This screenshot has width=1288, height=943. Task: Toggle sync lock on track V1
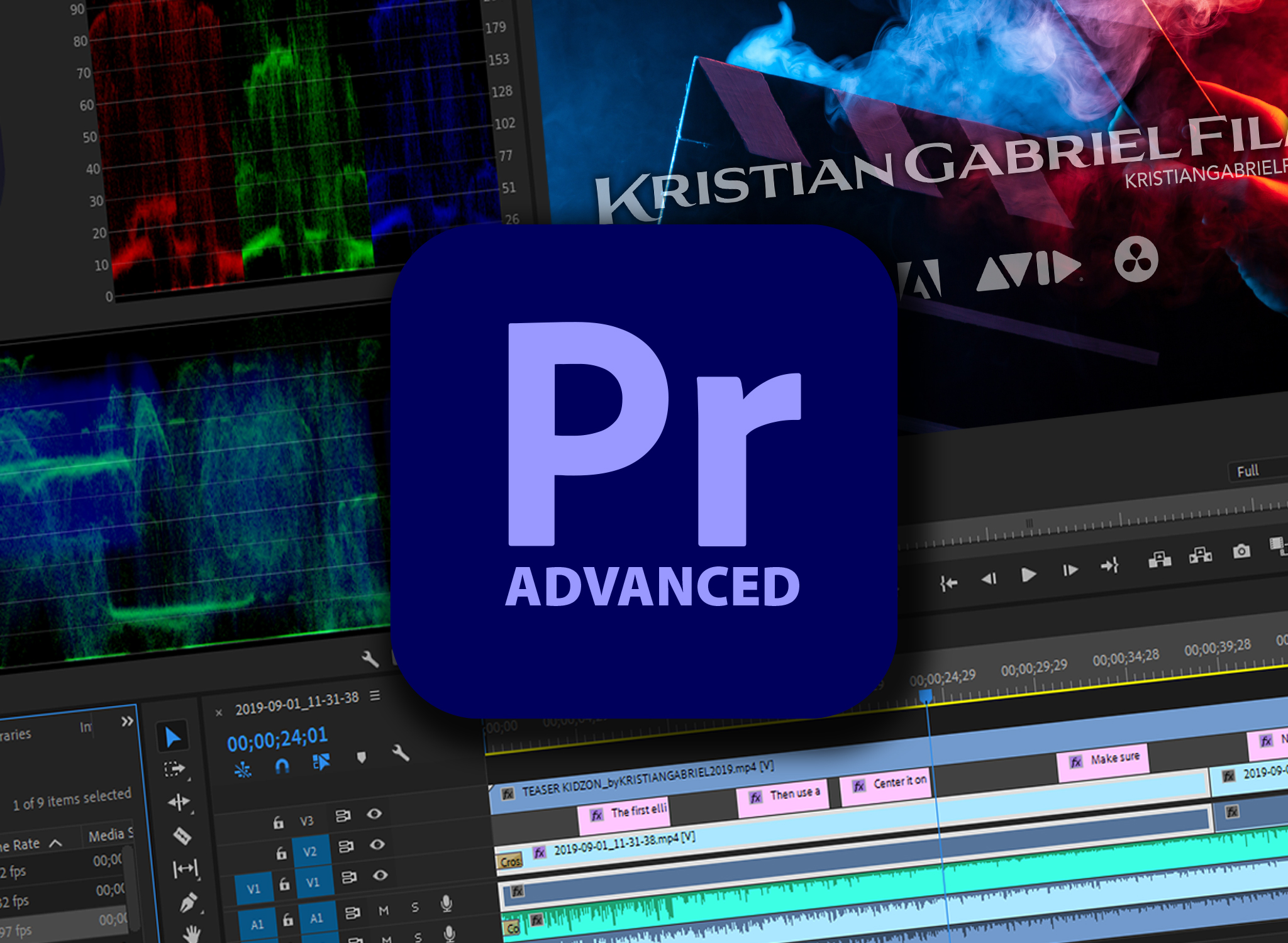click(x=349, y=877)
